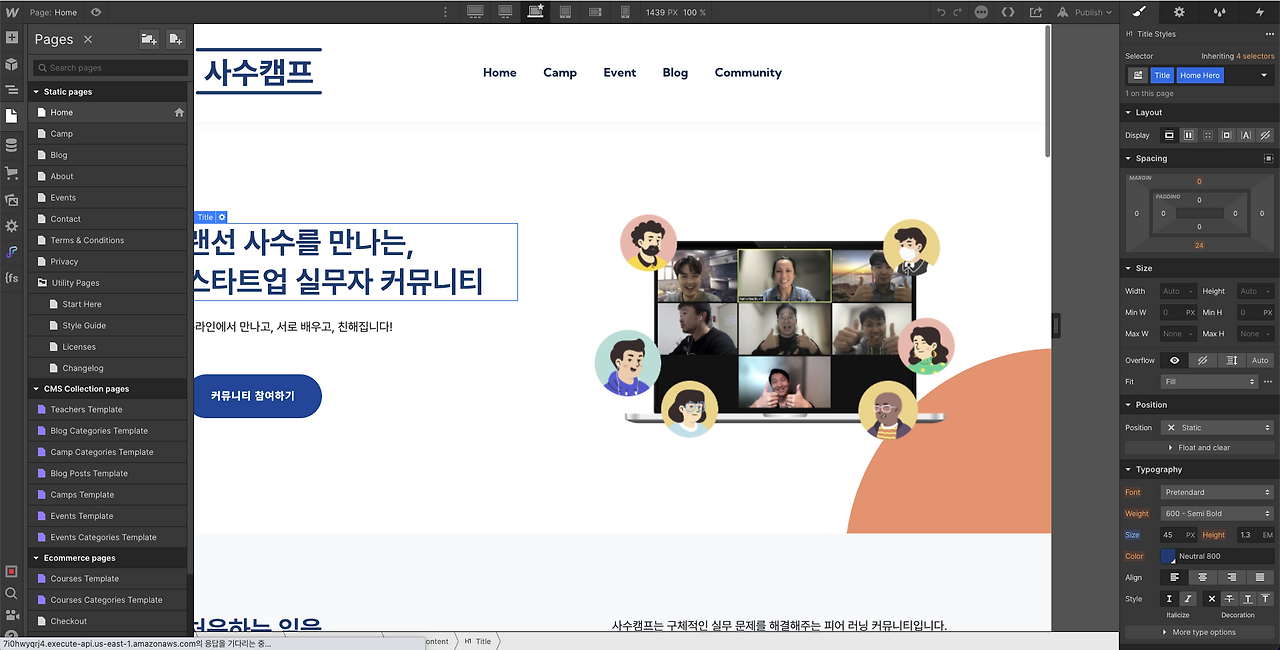
Task: Open the Assets image panel
Action: click(12, 199)
